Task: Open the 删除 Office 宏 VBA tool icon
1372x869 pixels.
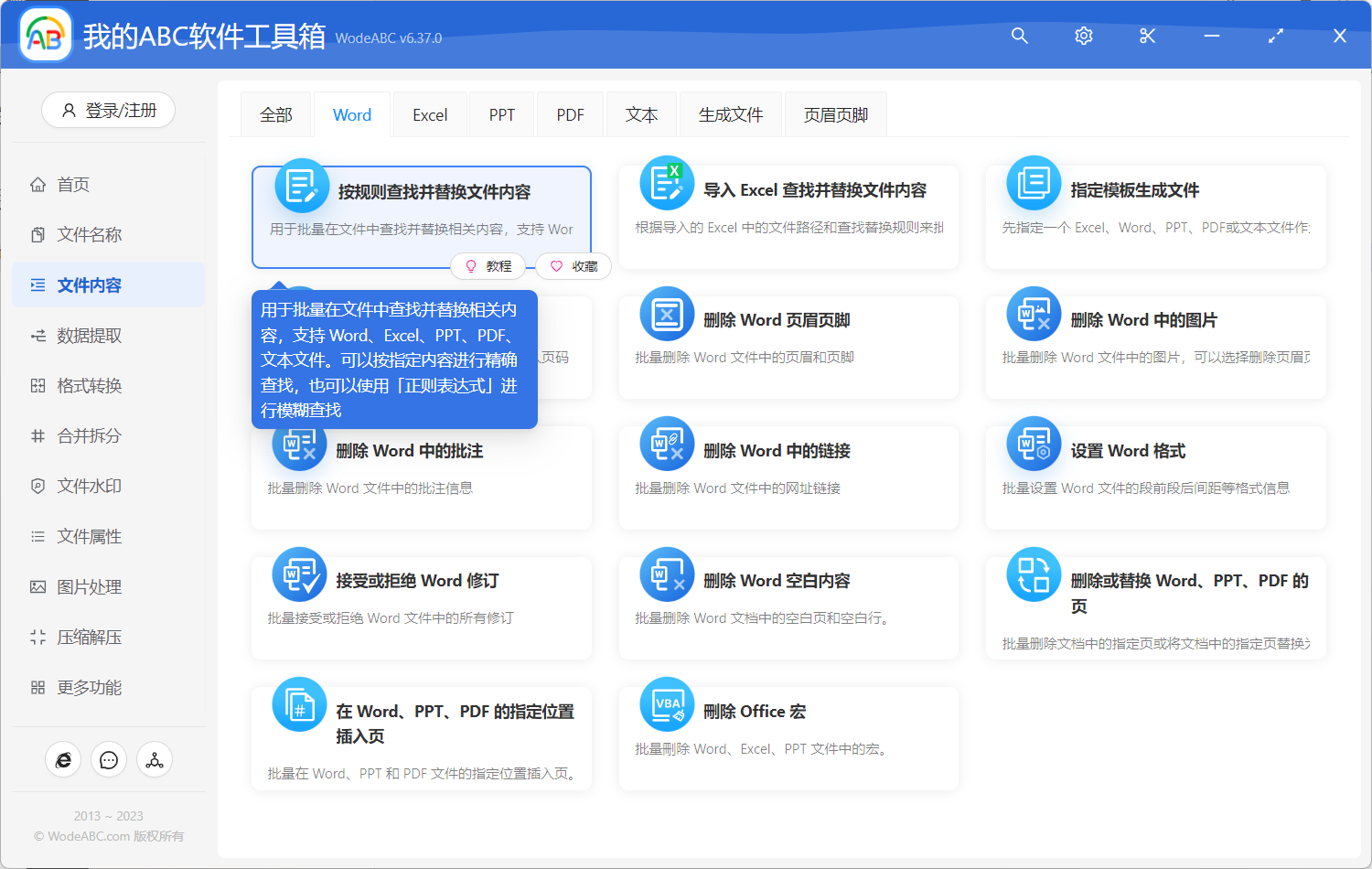Action: 667,704
